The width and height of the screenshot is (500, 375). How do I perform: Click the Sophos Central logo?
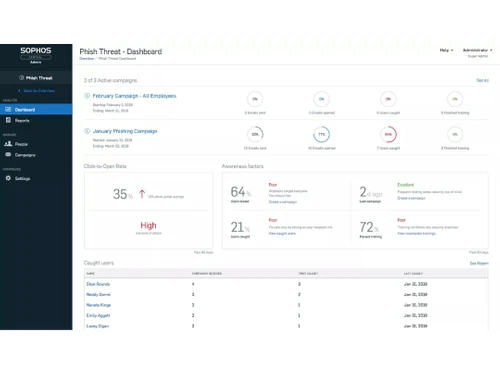[36, 55]
